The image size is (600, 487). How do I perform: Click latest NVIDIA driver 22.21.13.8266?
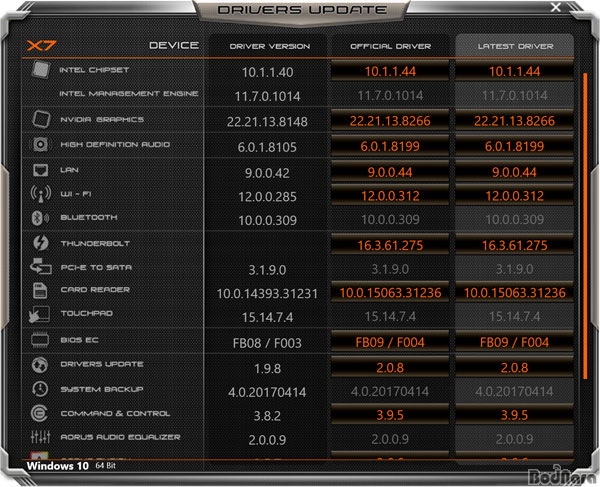pyautogui.click(x=514, y=121)
